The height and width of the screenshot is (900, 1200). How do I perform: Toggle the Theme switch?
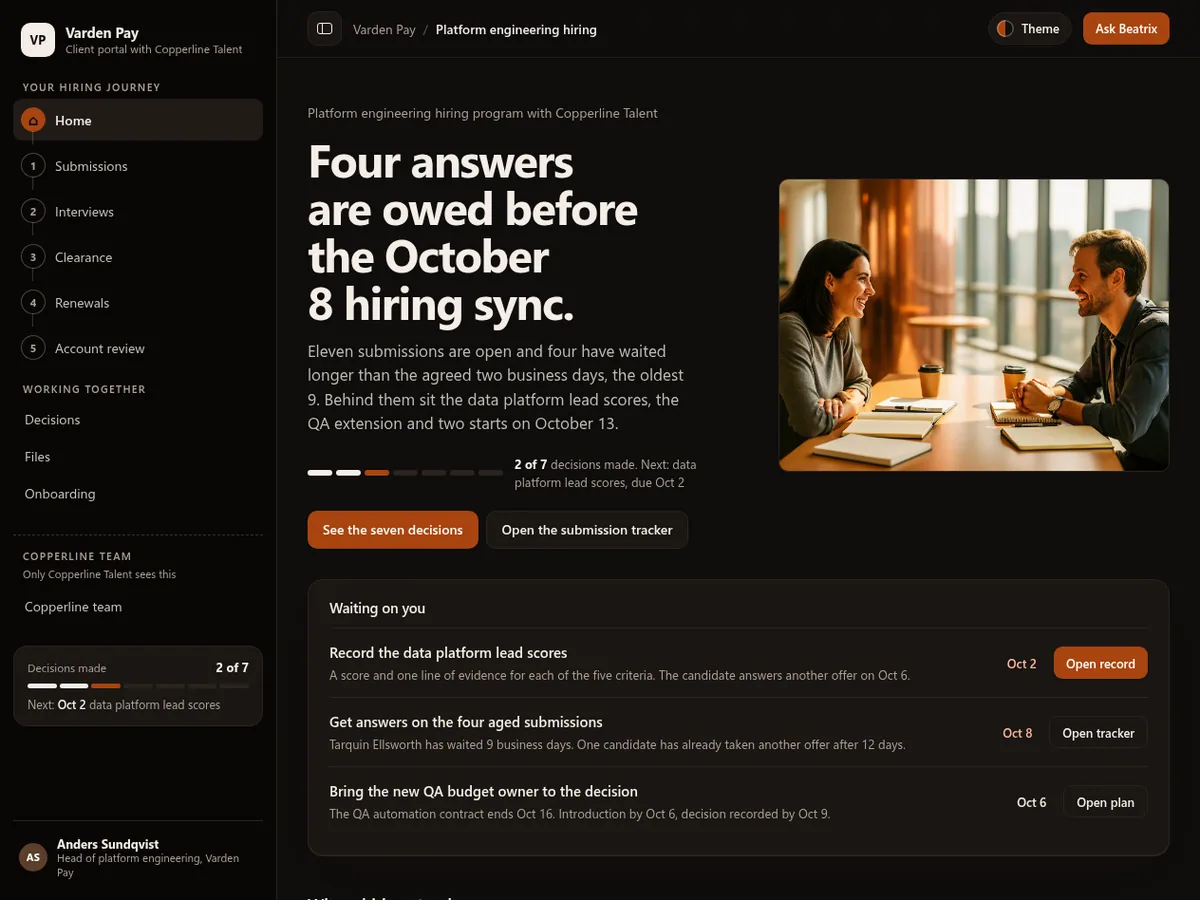[1029, 29]
